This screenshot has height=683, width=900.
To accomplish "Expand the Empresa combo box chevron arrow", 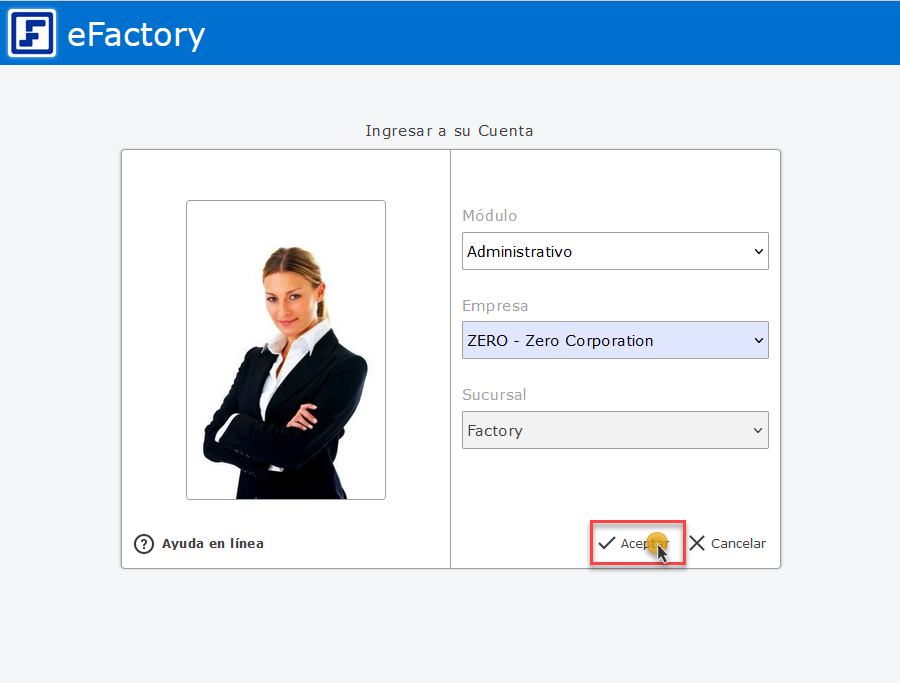I will click(758, 340).
